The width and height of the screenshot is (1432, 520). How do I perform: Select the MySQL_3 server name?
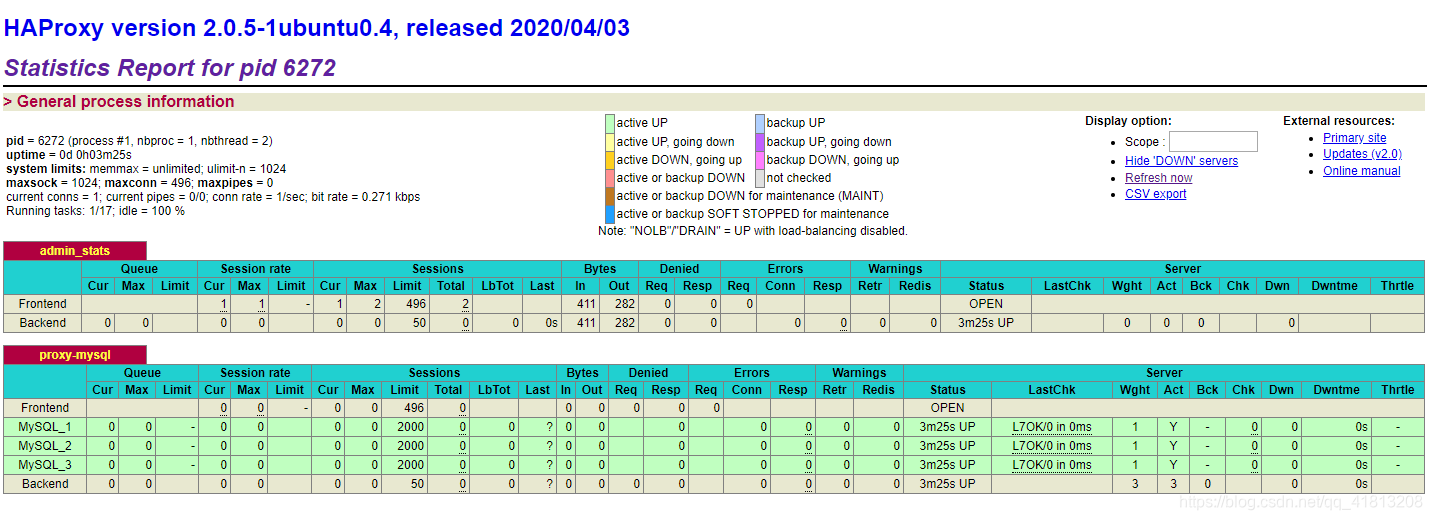(44, 465)
